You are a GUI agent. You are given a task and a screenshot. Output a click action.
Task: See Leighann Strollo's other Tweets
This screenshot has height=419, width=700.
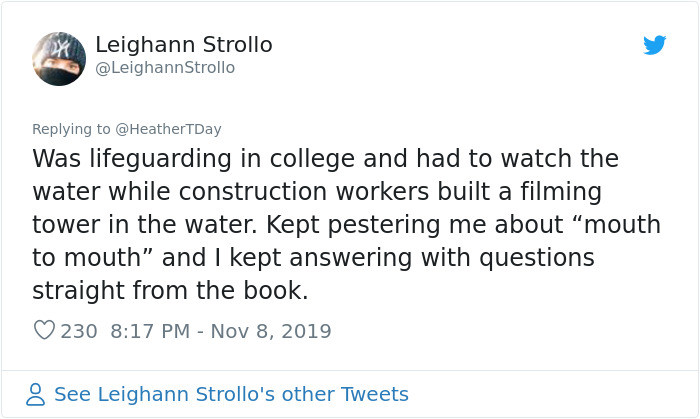231,394
